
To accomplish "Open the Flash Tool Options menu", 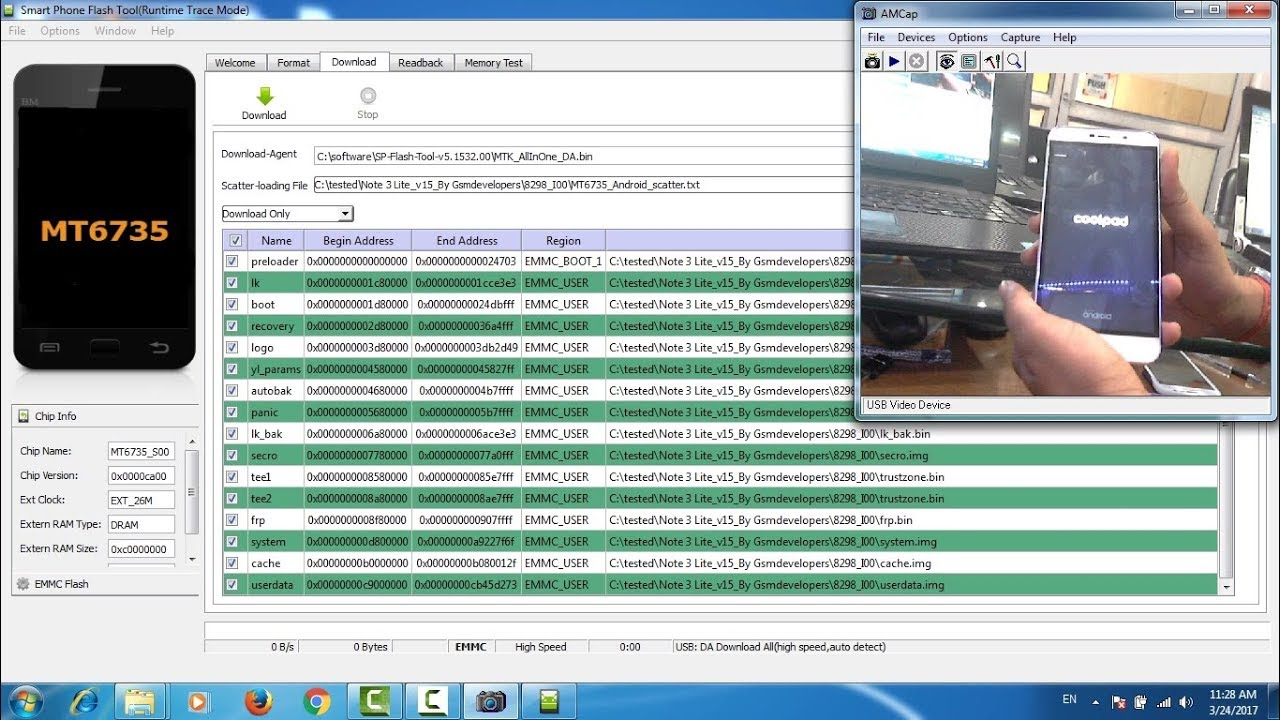I will (60, 31).
